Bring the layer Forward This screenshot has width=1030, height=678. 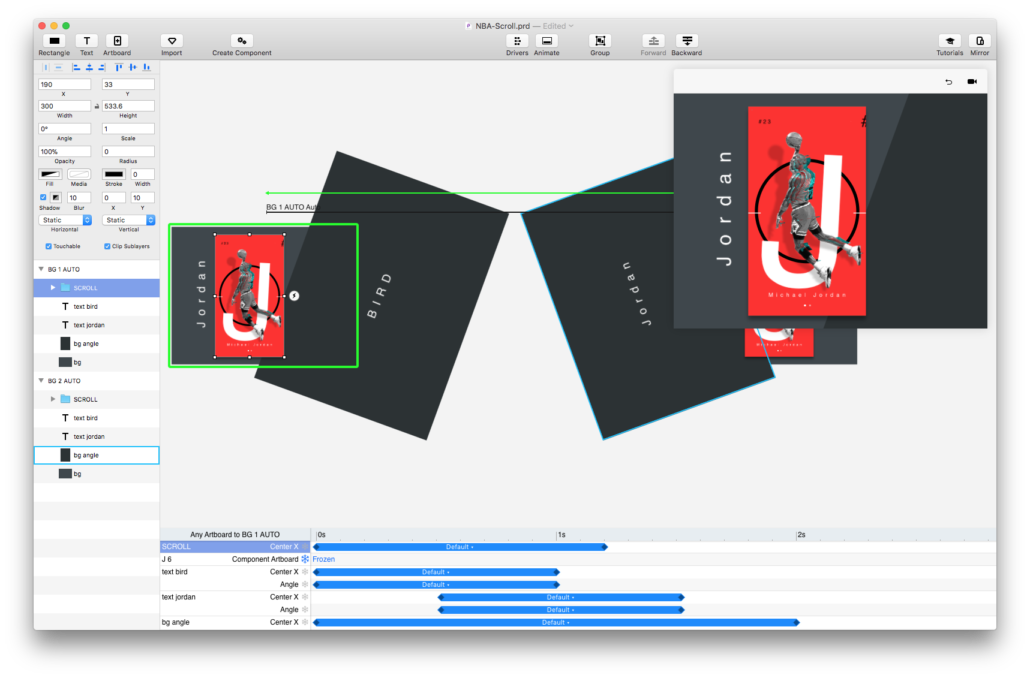(x=653, y=41)
